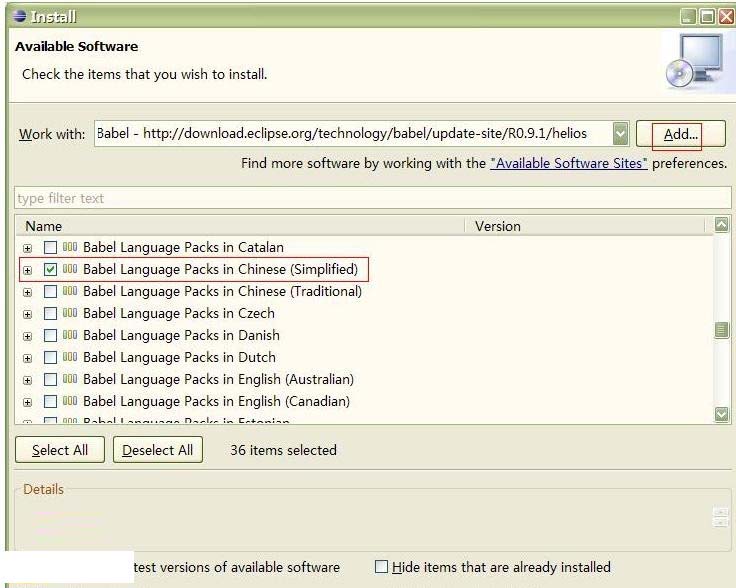Minimize the Install dialog window
This screenshot has width=736, height=588.
pyautogui.click(x=688, y=17)
